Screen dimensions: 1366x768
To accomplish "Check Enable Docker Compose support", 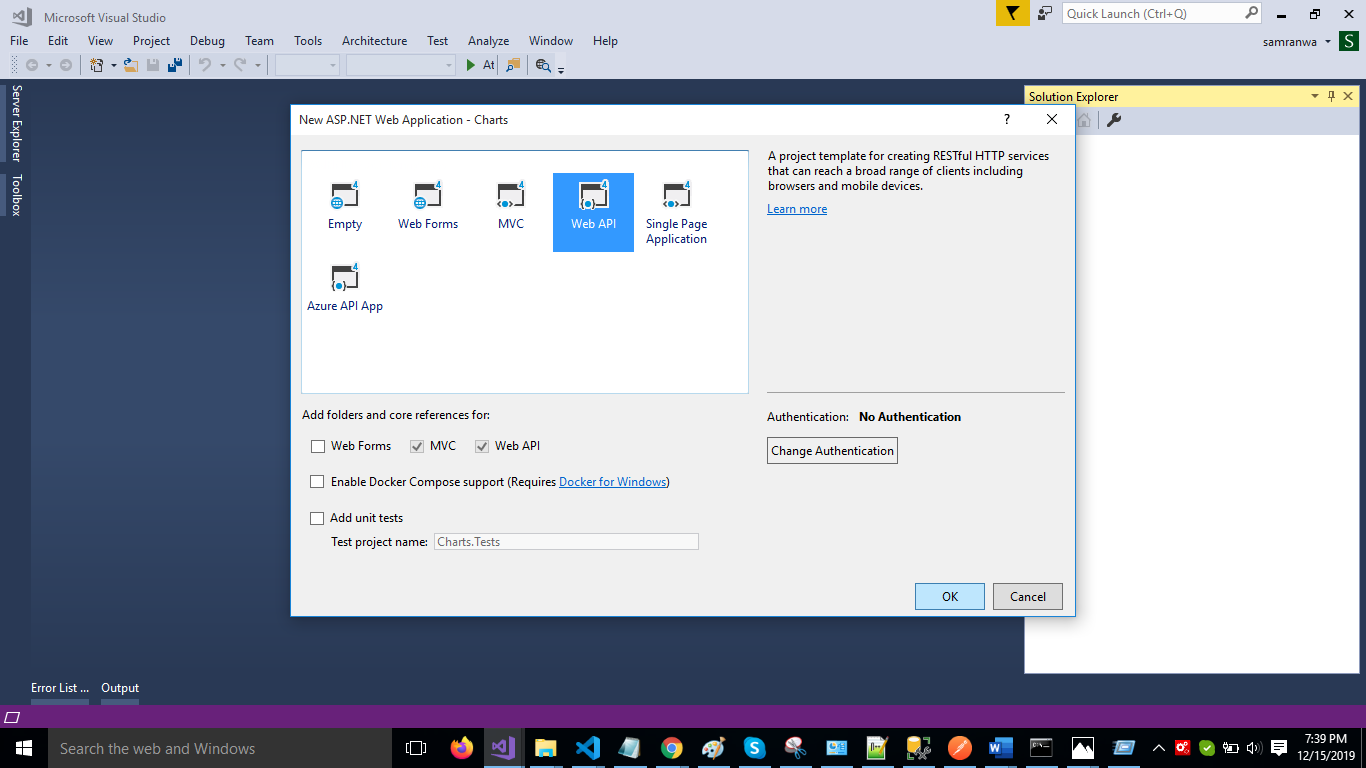I will coord(317,482).
